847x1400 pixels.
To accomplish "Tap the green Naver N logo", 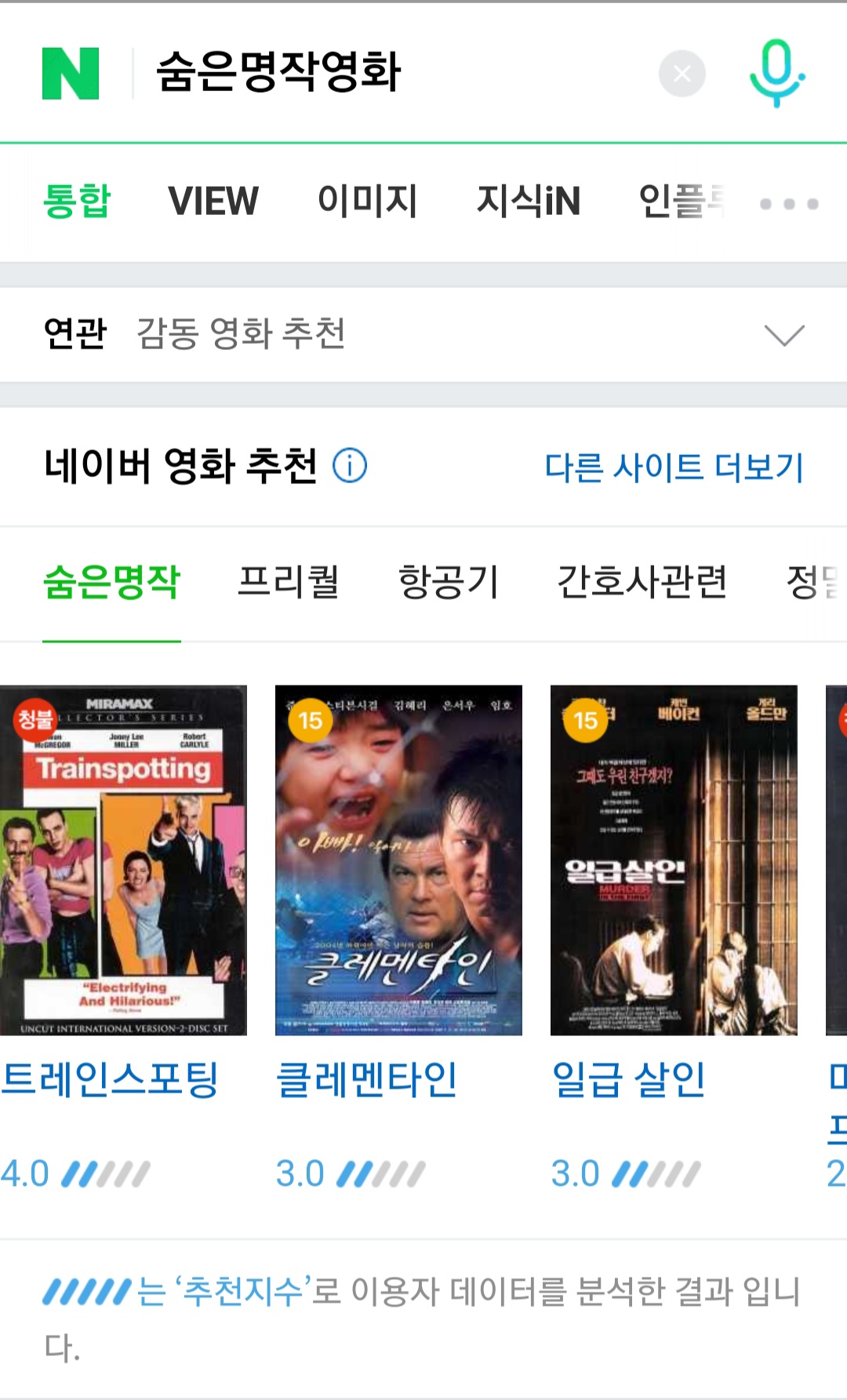I will [x=71, y=73].
